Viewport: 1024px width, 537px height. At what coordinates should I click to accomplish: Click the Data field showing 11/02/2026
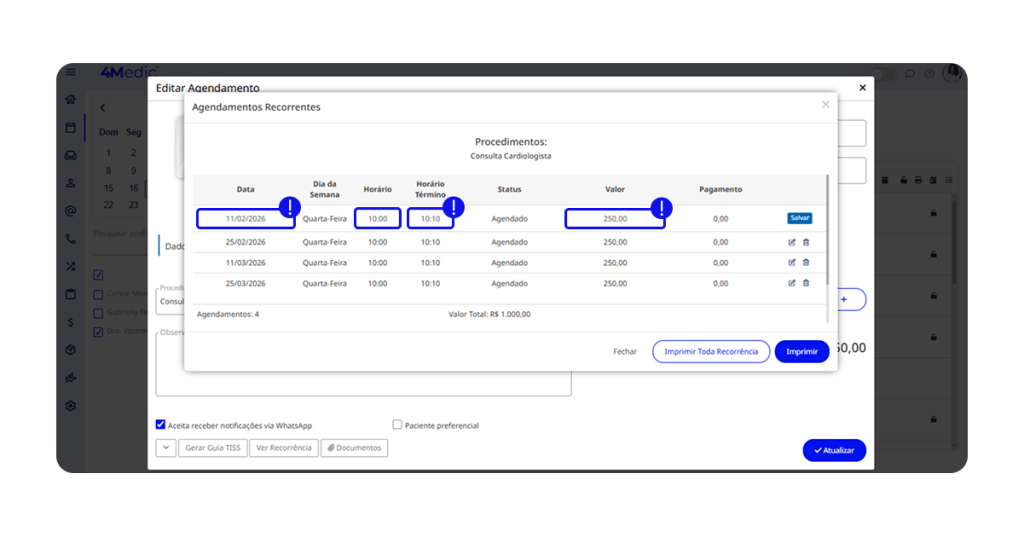pos(245,218)
